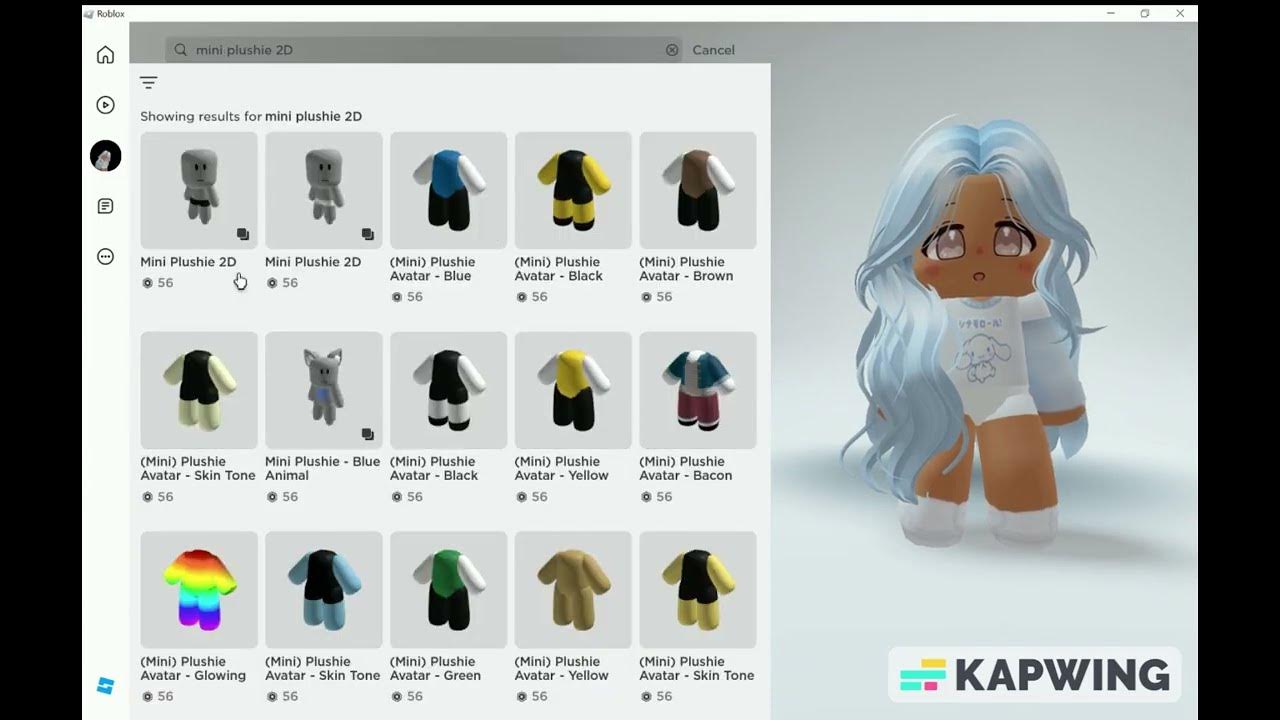Select the yellow-sleeved black-torso plushie in the bottom row
Image resolution: width=1280 pixels, height=720 pixels.
698,590
